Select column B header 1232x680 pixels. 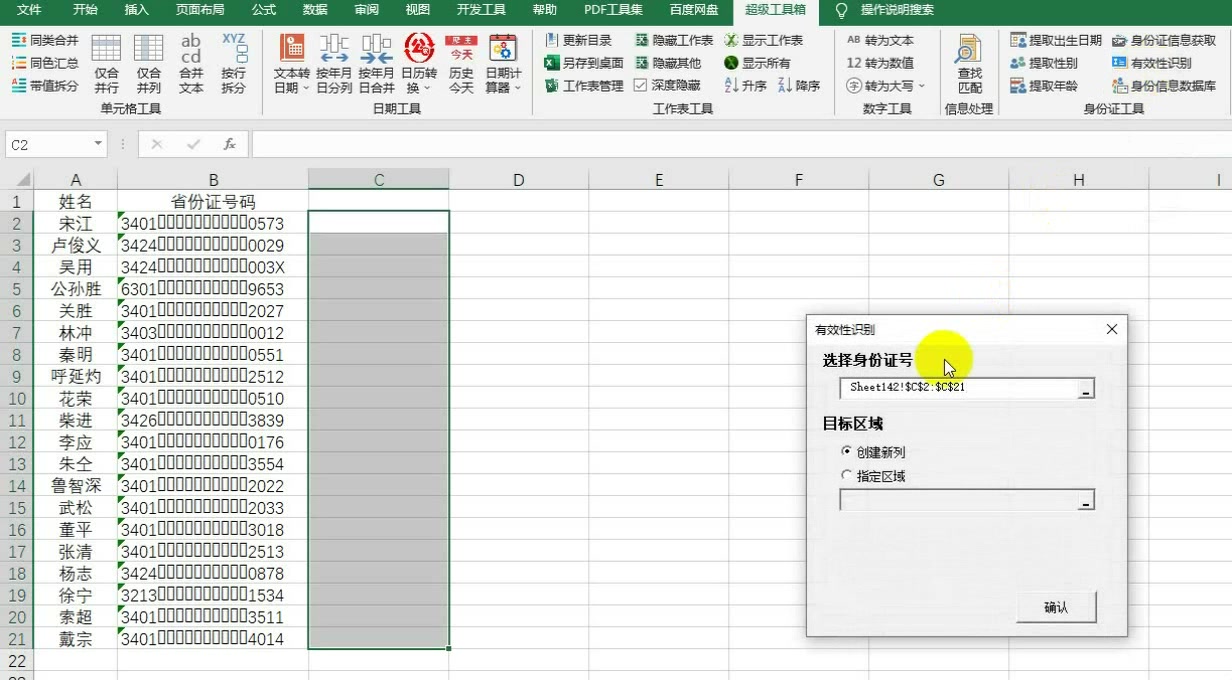coord(213,180)
